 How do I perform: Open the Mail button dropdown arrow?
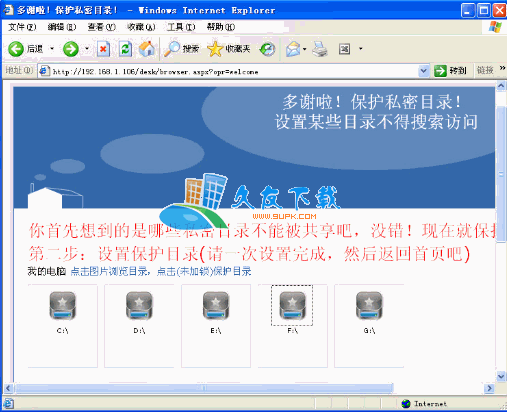[x=305, y=49]
